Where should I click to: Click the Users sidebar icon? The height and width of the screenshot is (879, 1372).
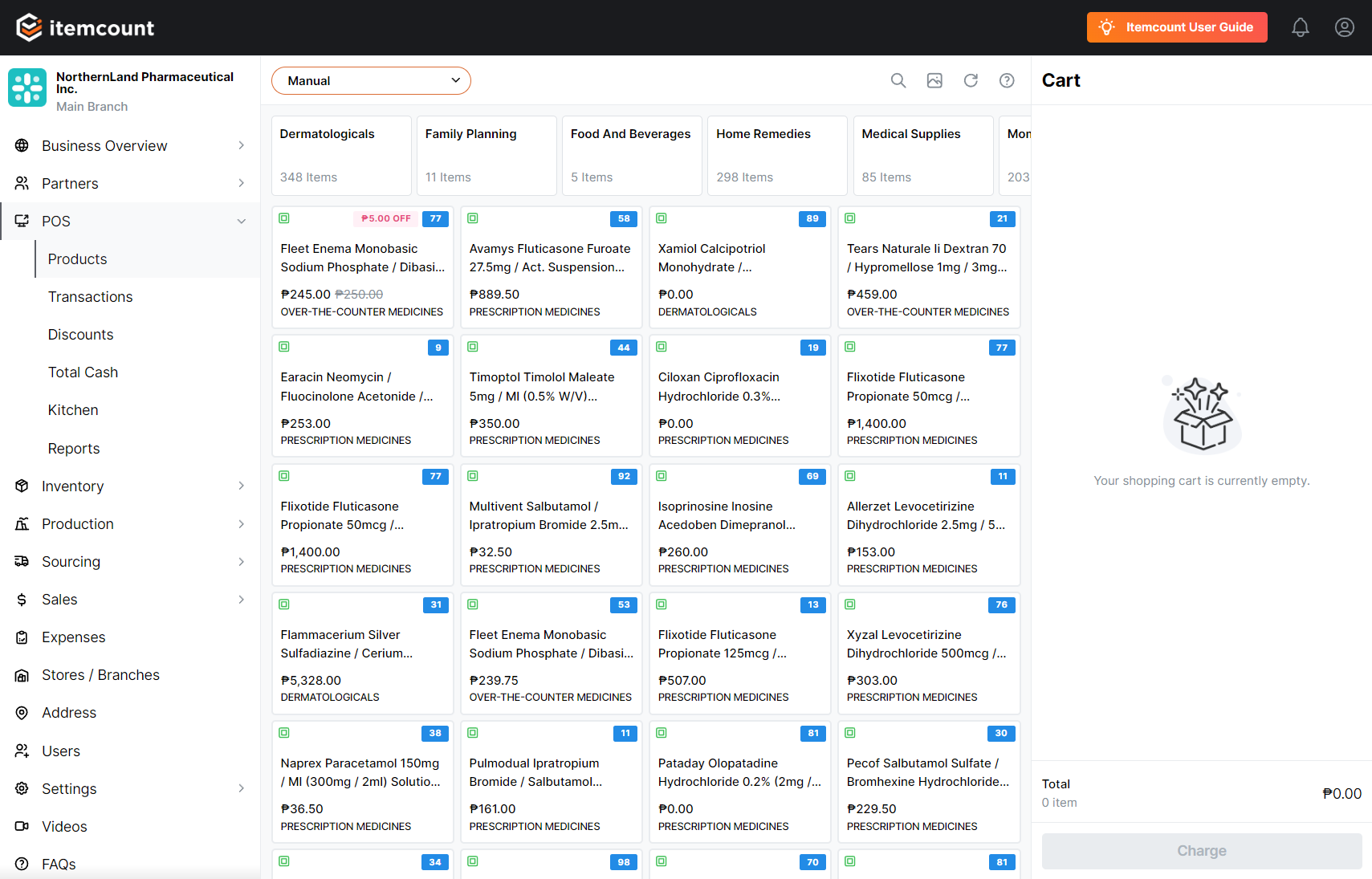coord(22,751)
